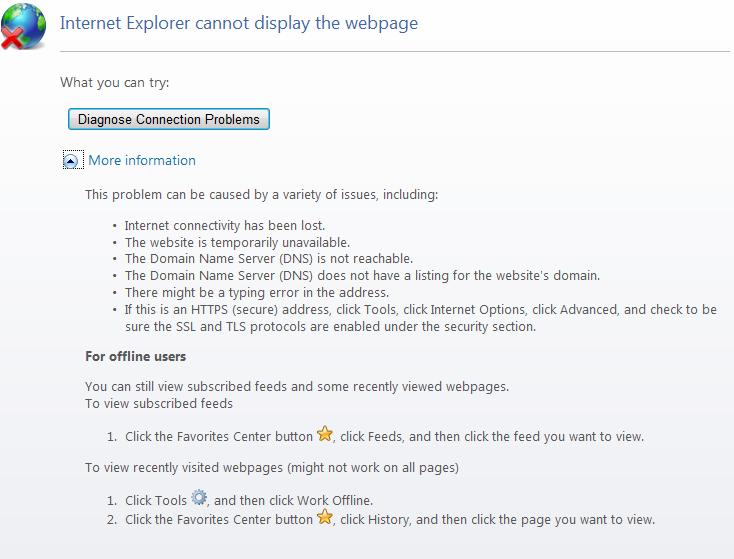Viewport: 734px width, 559px height.
Task: Click the Favorites star icon in History step
Action: point(324,517)
